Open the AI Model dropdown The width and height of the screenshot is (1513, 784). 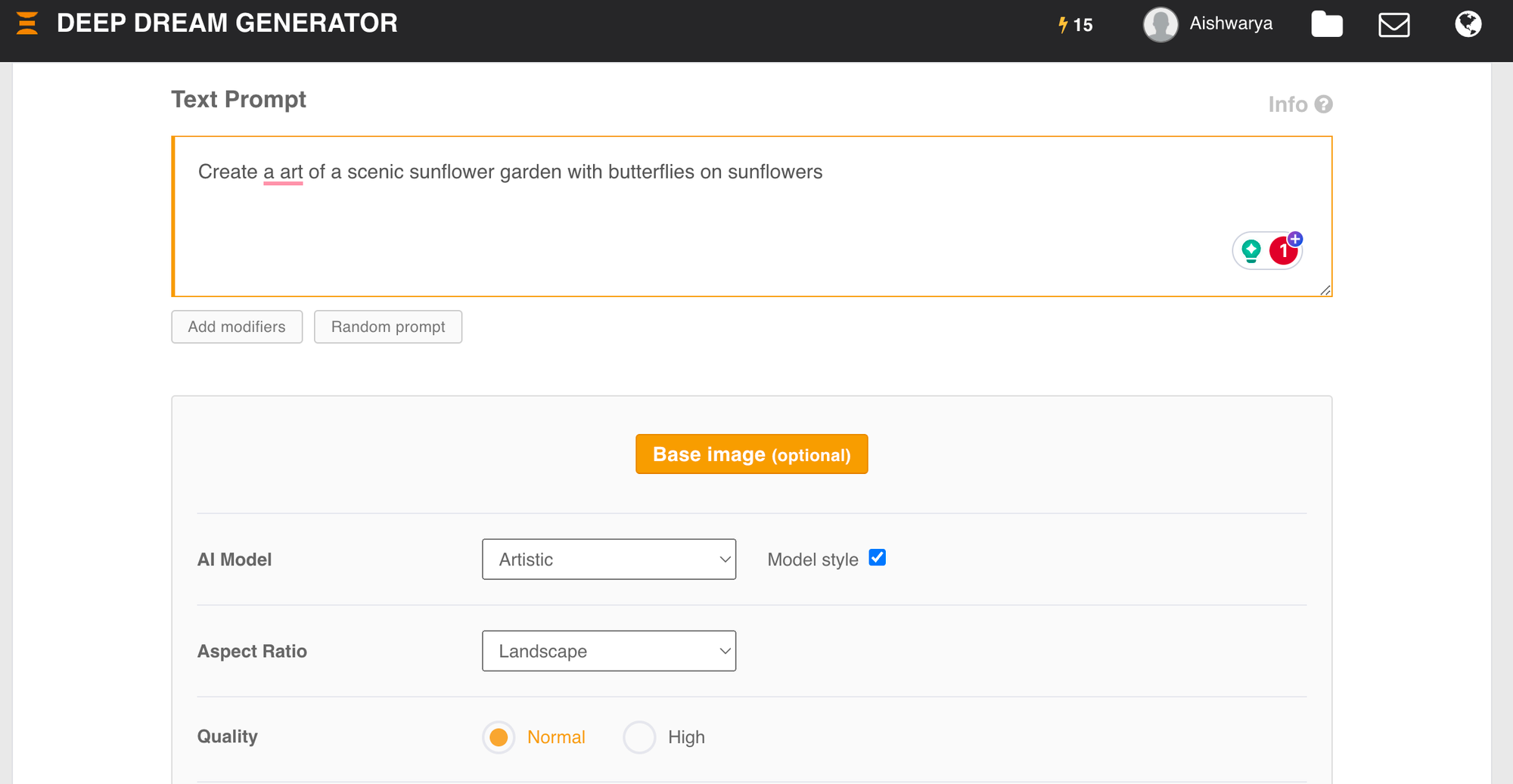[x=608, y=559]
